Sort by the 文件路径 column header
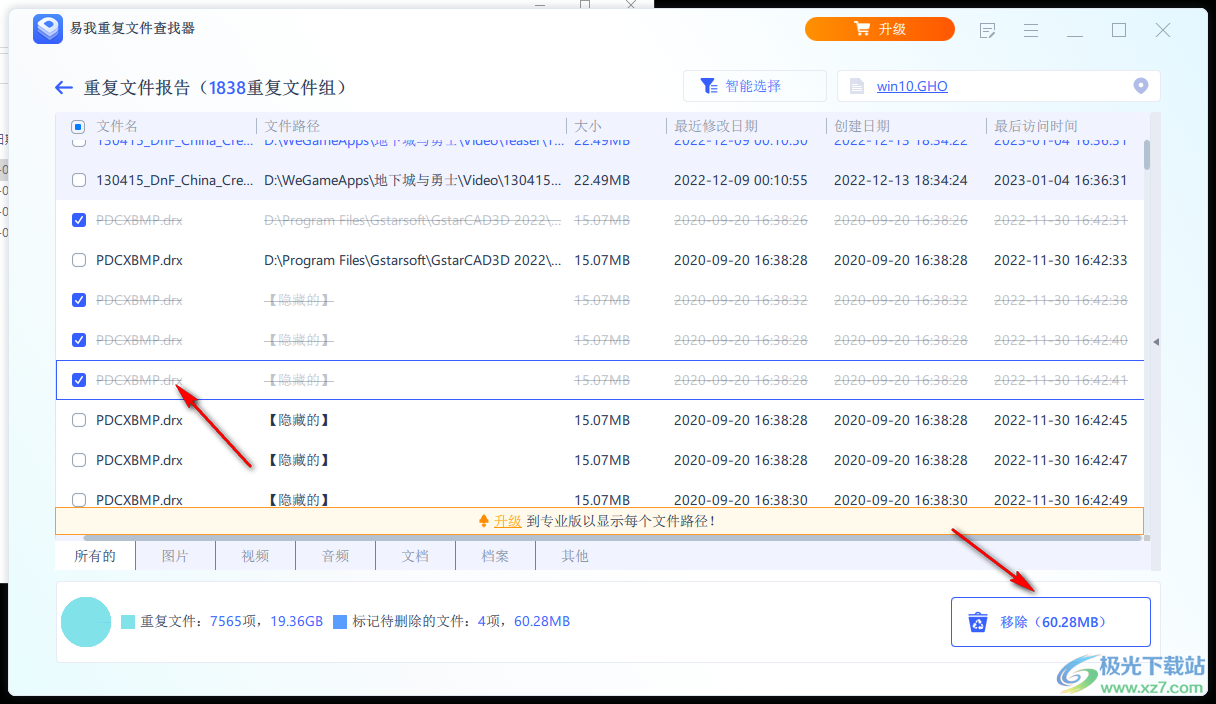Image resolution: width=1216 pixels, height=704 pixels. [292, 126]
